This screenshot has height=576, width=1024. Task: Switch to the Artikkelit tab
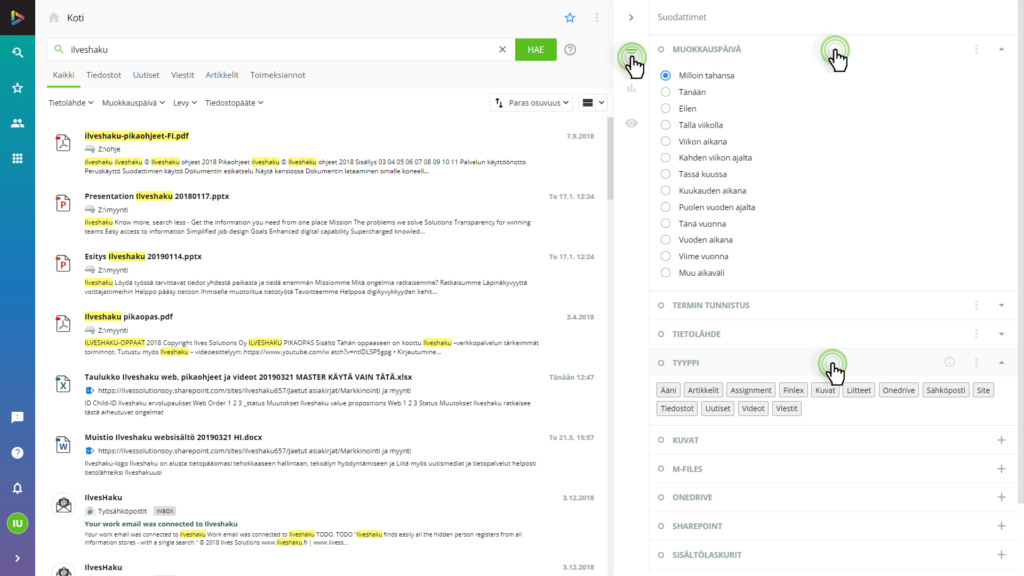pyautogui.click(x=222, y=75)
